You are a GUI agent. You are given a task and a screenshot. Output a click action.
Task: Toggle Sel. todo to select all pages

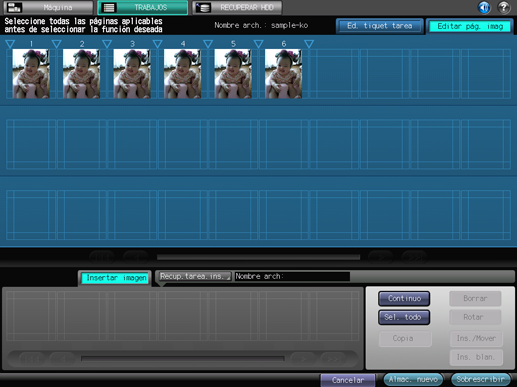(404, 317)
